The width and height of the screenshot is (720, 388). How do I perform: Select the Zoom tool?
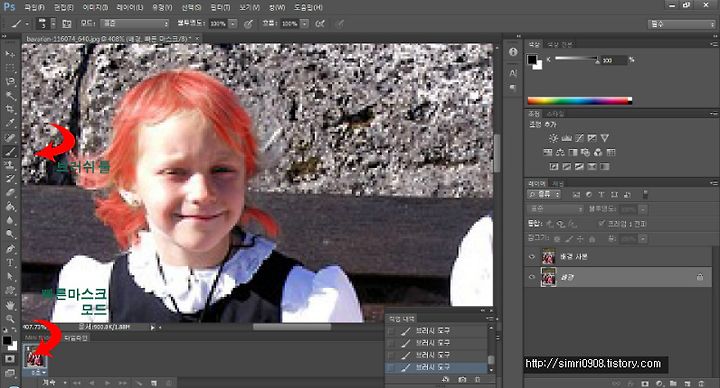tap(10, 318)
